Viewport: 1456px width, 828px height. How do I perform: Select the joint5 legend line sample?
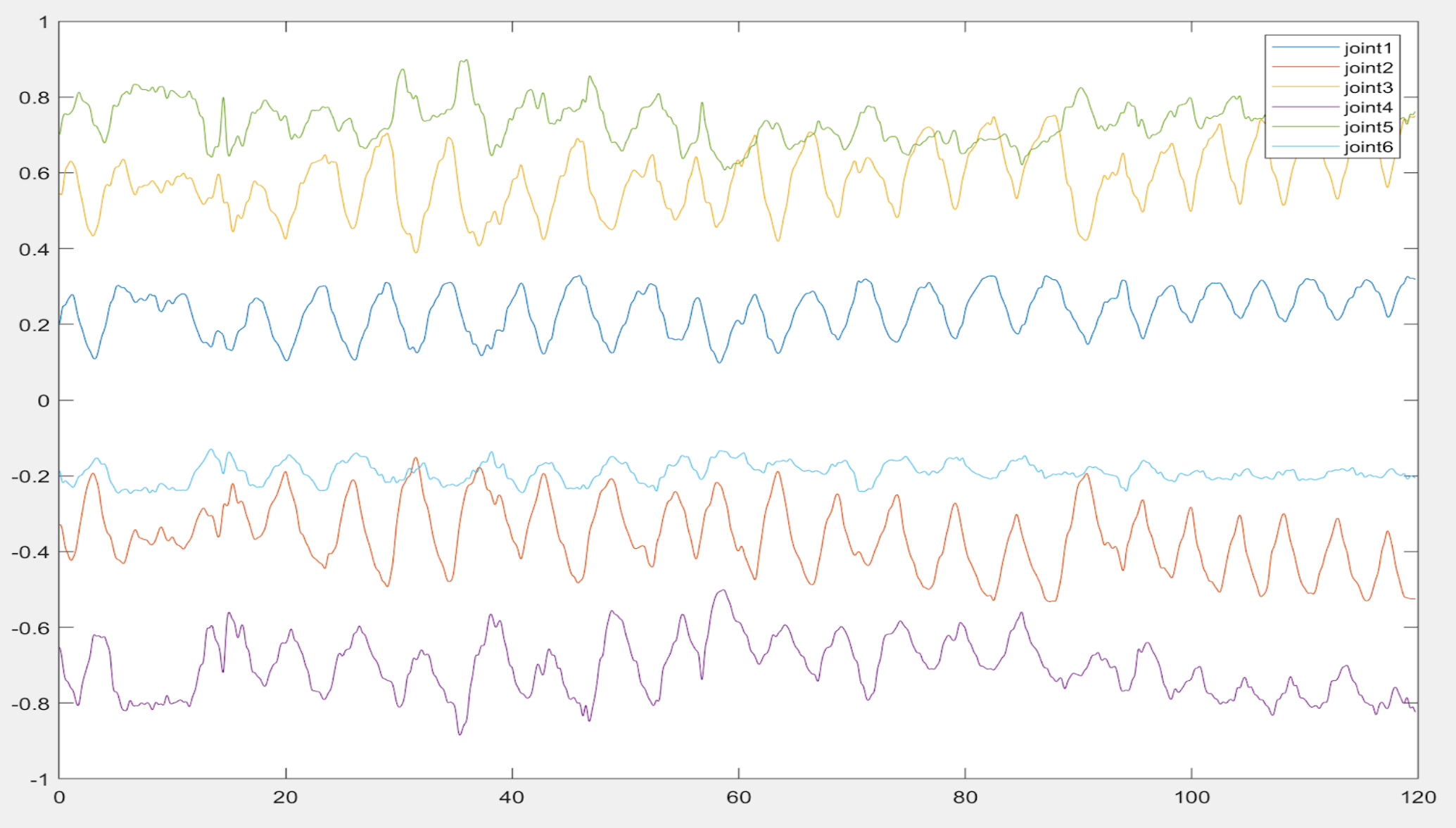click(x=1308, y=126)
